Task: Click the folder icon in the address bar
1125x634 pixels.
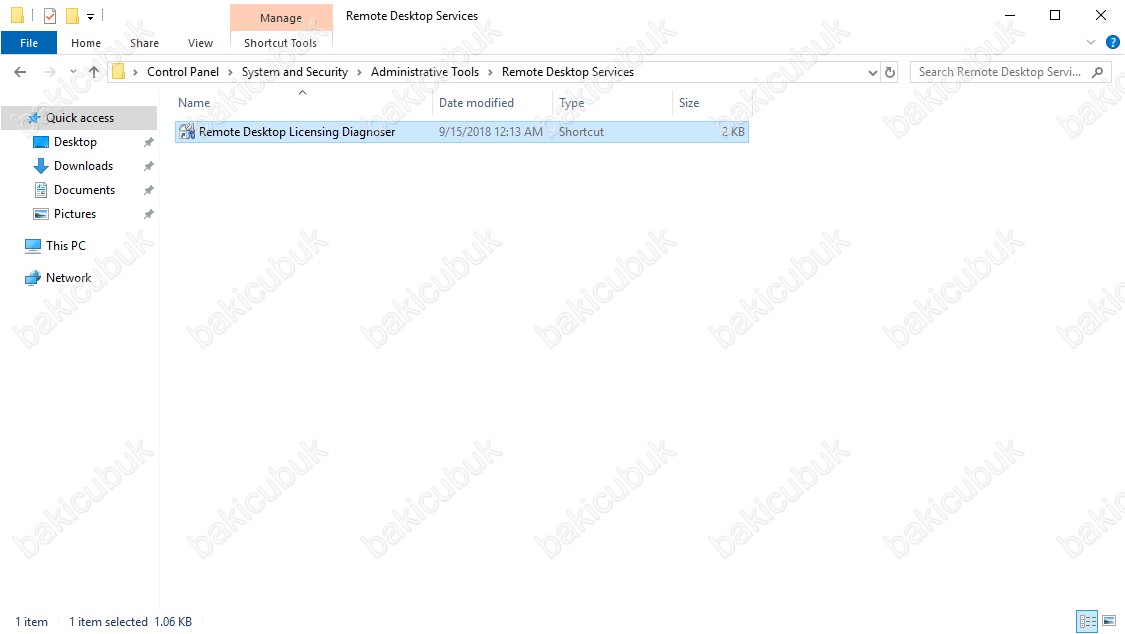Action: coord(118,72)
